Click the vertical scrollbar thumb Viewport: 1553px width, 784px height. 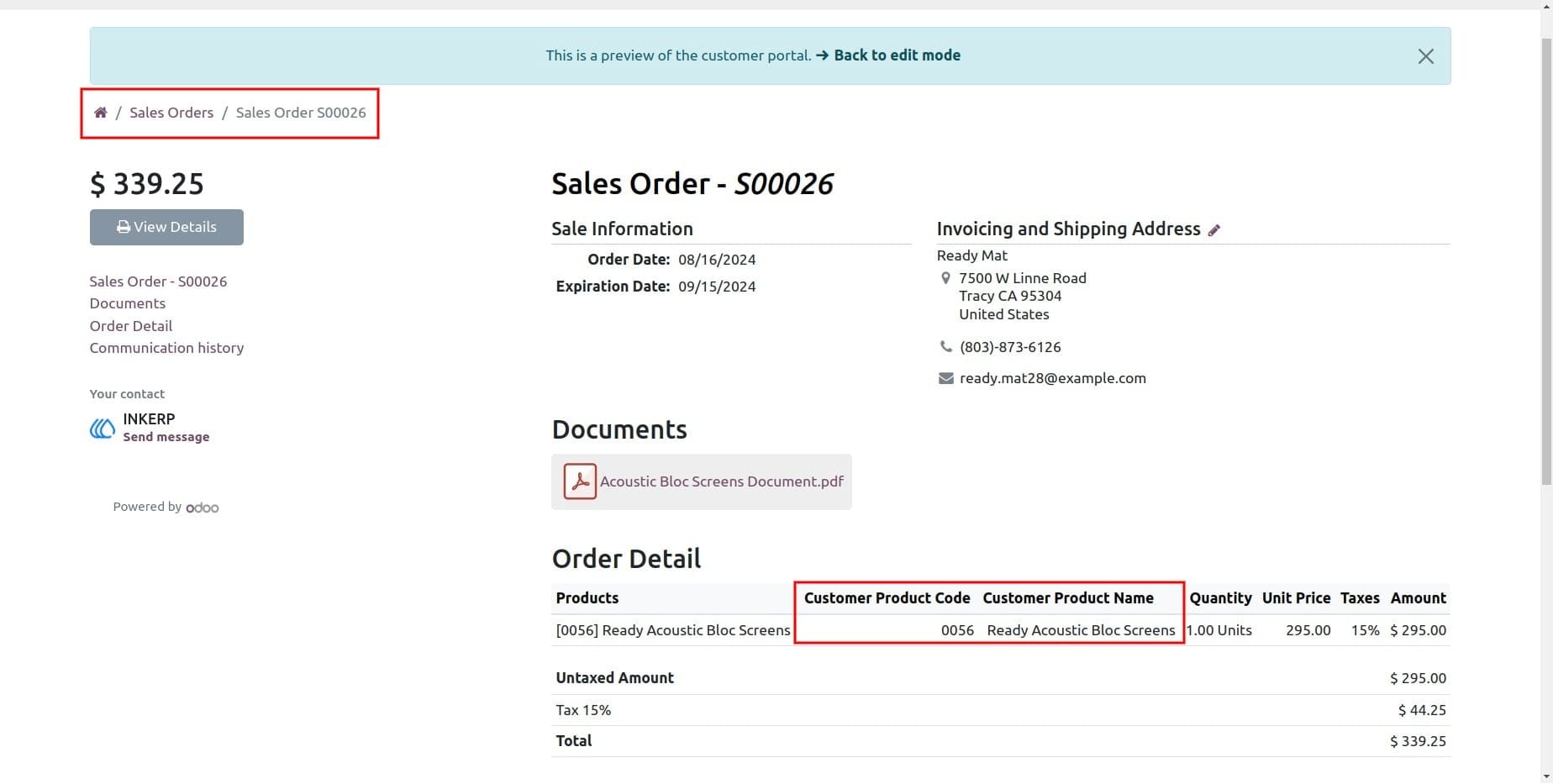1546,260
